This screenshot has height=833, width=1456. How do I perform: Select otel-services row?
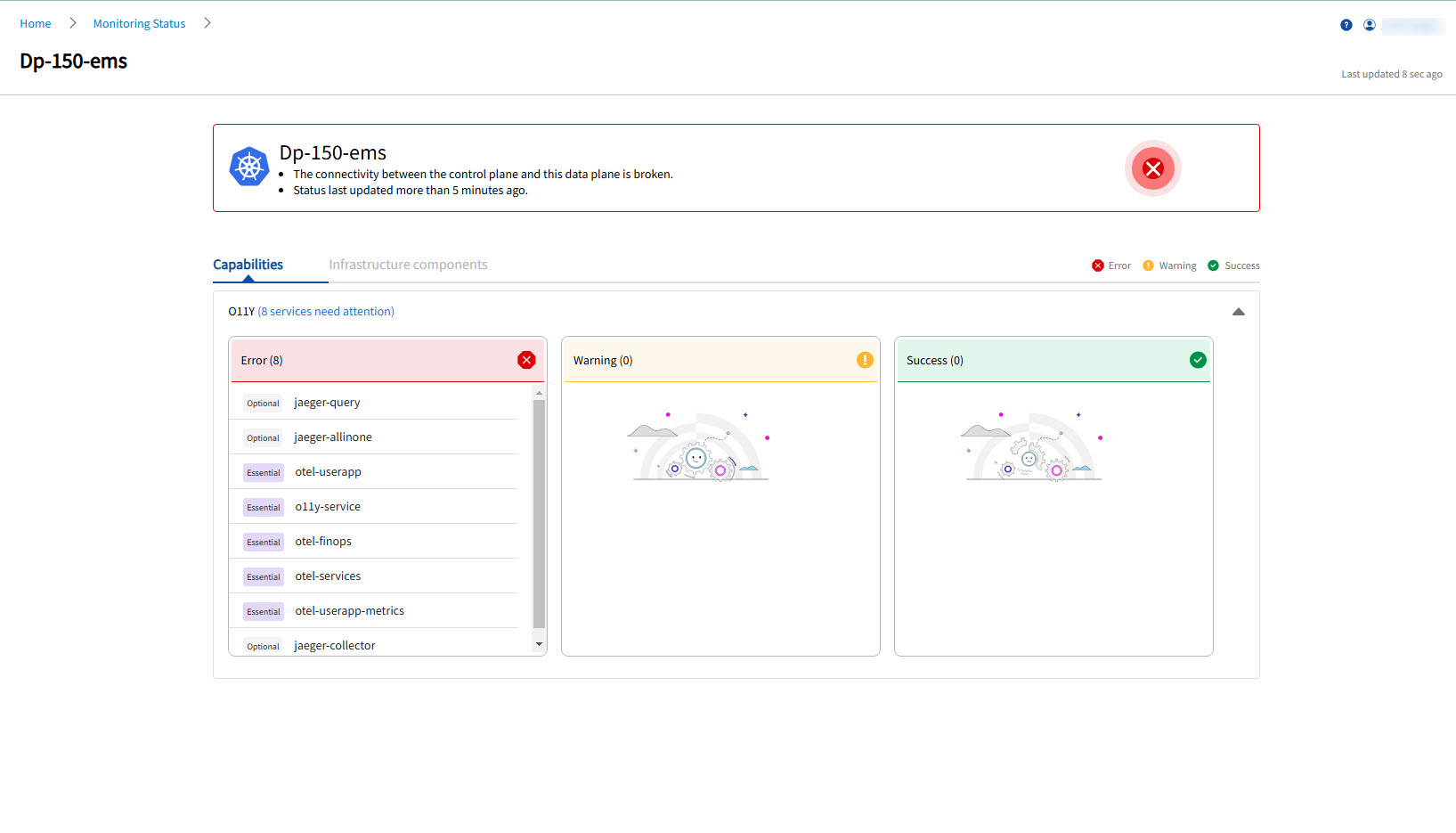(374, 576)
